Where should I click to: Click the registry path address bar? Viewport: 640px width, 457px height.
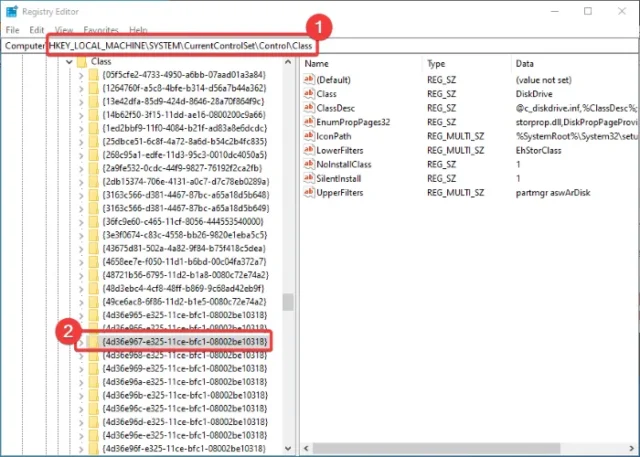click(320, 46)
